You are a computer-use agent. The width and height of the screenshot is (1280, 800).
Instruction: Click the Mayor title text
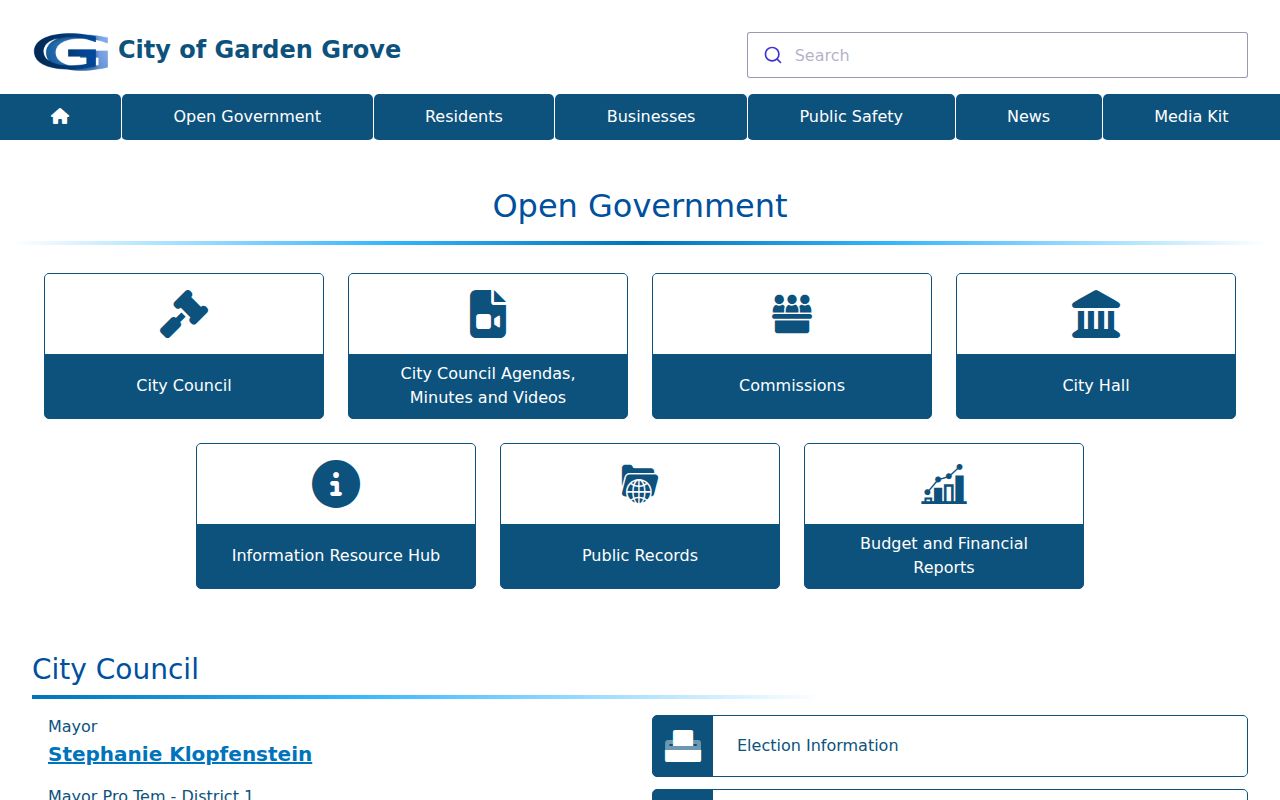pyautogui.click(x=73, y=727)
